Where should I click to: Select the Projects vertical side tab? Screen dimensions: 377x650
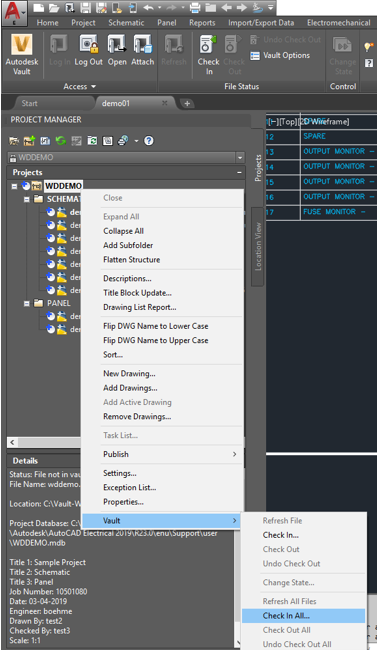point(258,168)
